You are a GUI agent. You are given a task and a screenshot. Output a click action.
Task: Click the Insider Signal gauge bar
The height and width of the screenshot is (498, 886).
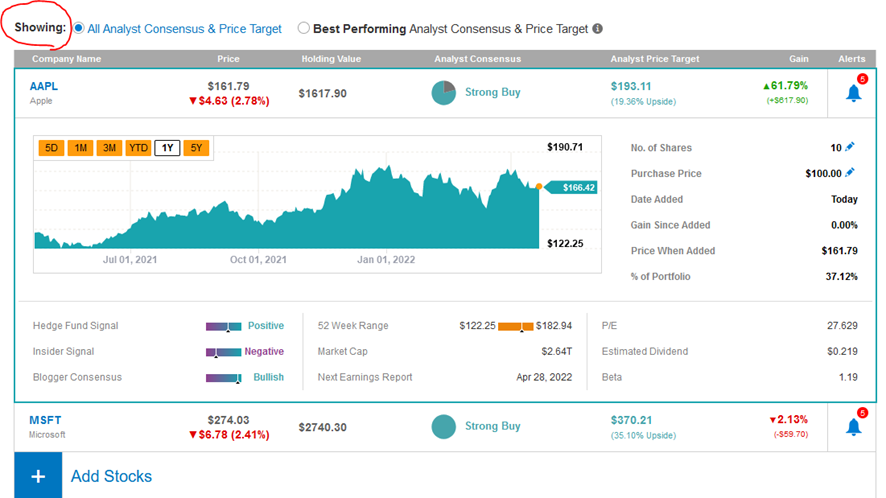[223, 352]
